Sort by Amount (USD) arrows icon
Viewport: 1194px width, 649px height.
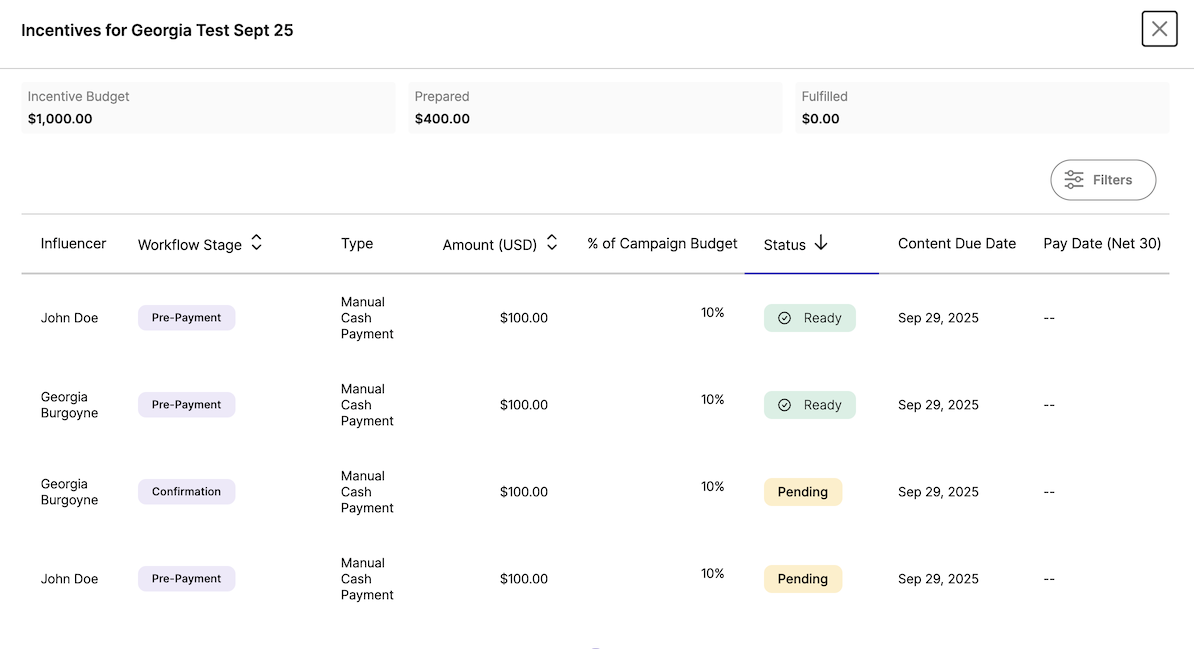(x=551, y=243)
